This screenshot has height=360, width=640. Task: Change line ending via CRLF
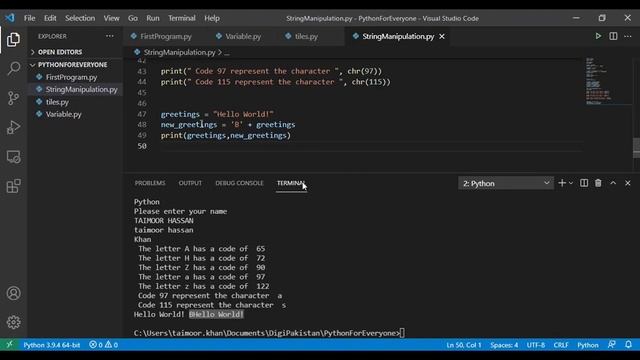[x=561, y=345]
